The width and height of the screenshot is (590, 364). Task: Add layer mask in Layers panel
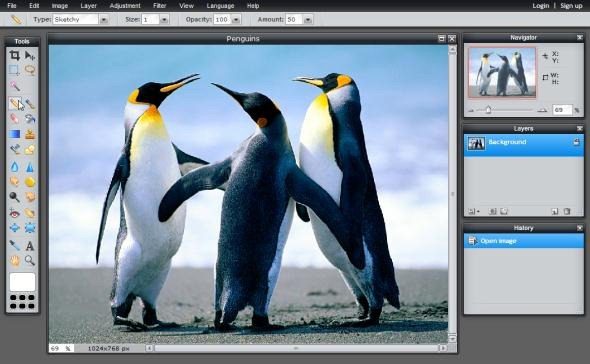tap(492, 212)
